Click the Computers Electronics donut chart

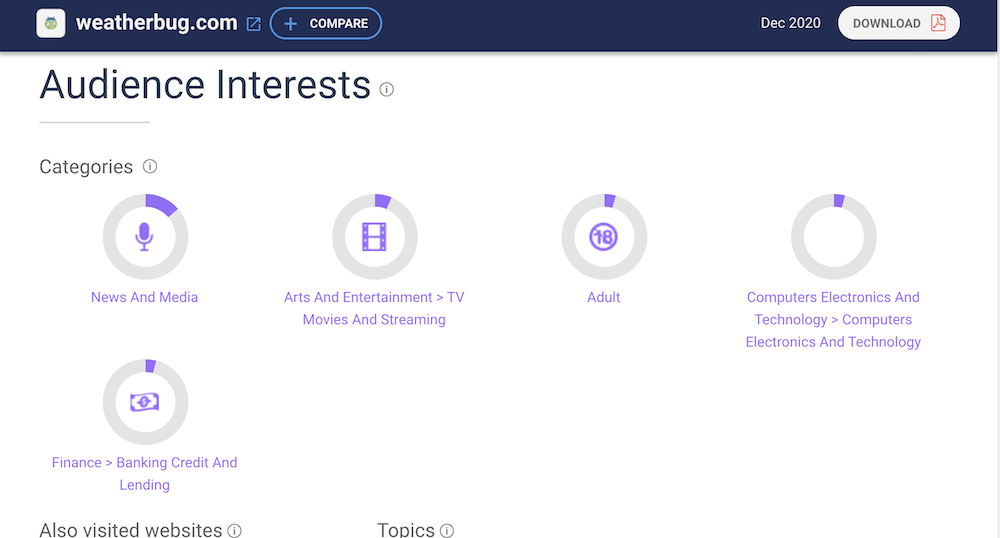point(833,237)
